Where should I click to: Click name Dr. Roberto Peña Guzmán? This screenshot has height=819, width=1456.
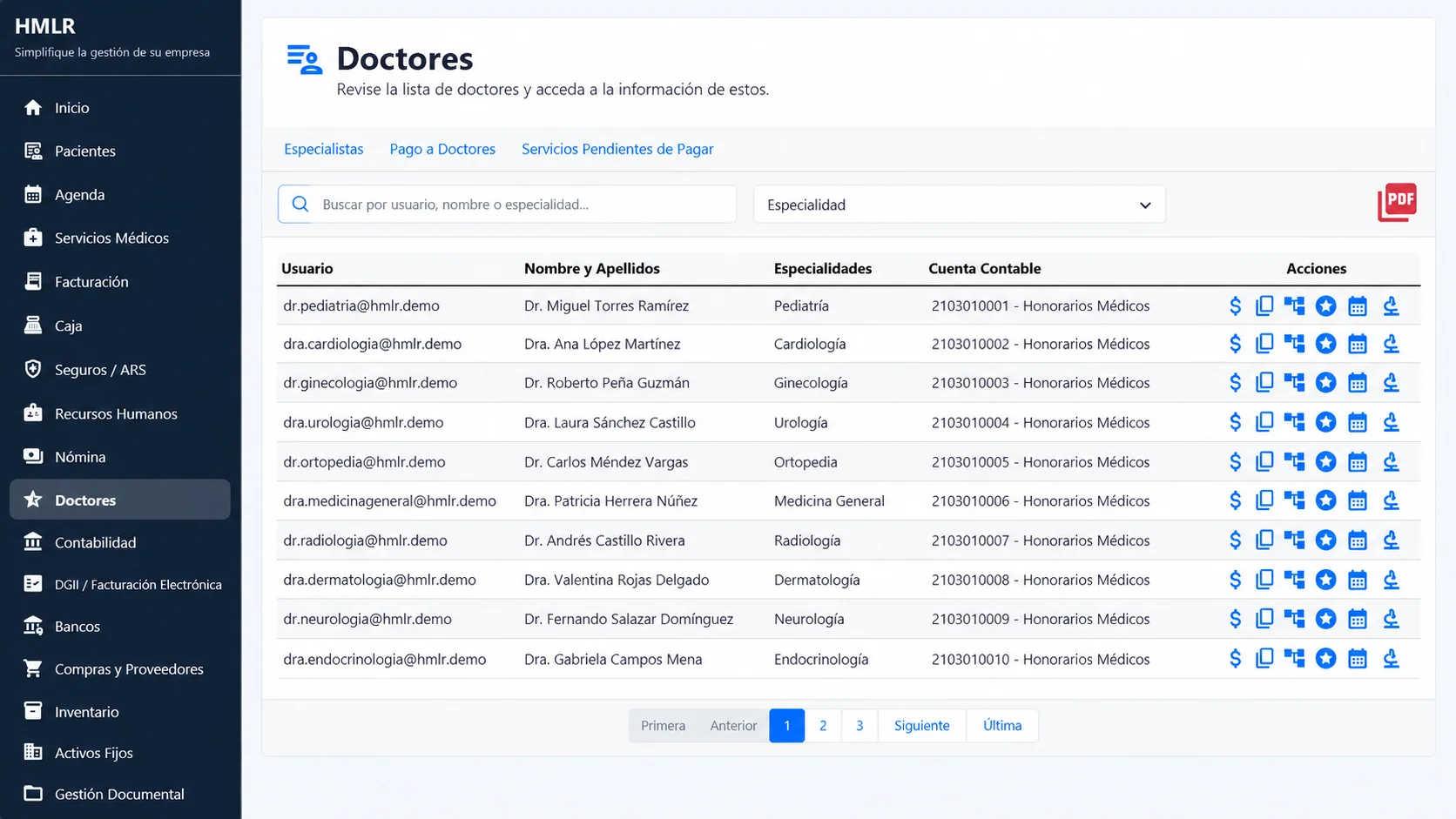coord(607,382)
